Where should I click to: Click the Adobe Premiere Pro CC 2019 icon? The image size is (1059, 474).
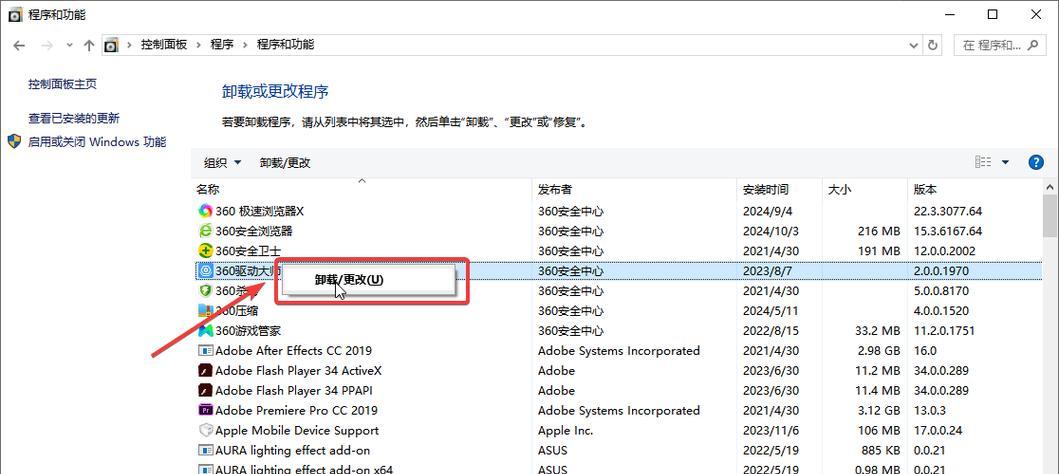pyautogui.click(x=205, y=411)
